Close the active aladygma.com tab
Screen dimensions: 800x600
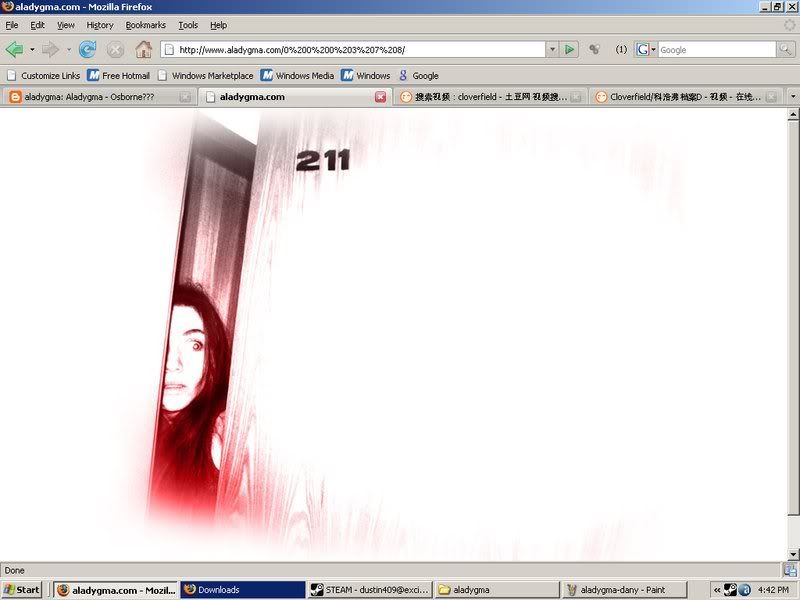coord(380,97)
